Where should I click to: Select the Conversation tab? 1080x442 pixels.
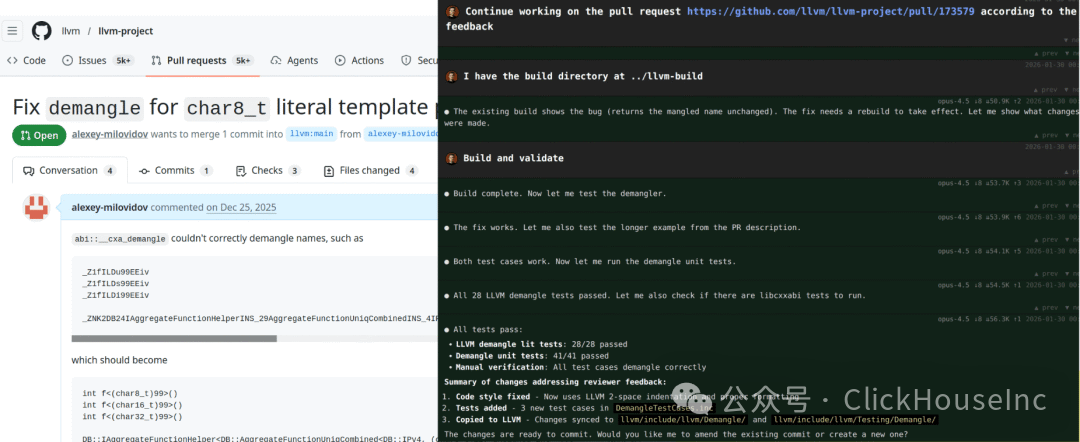pos(70,171)
